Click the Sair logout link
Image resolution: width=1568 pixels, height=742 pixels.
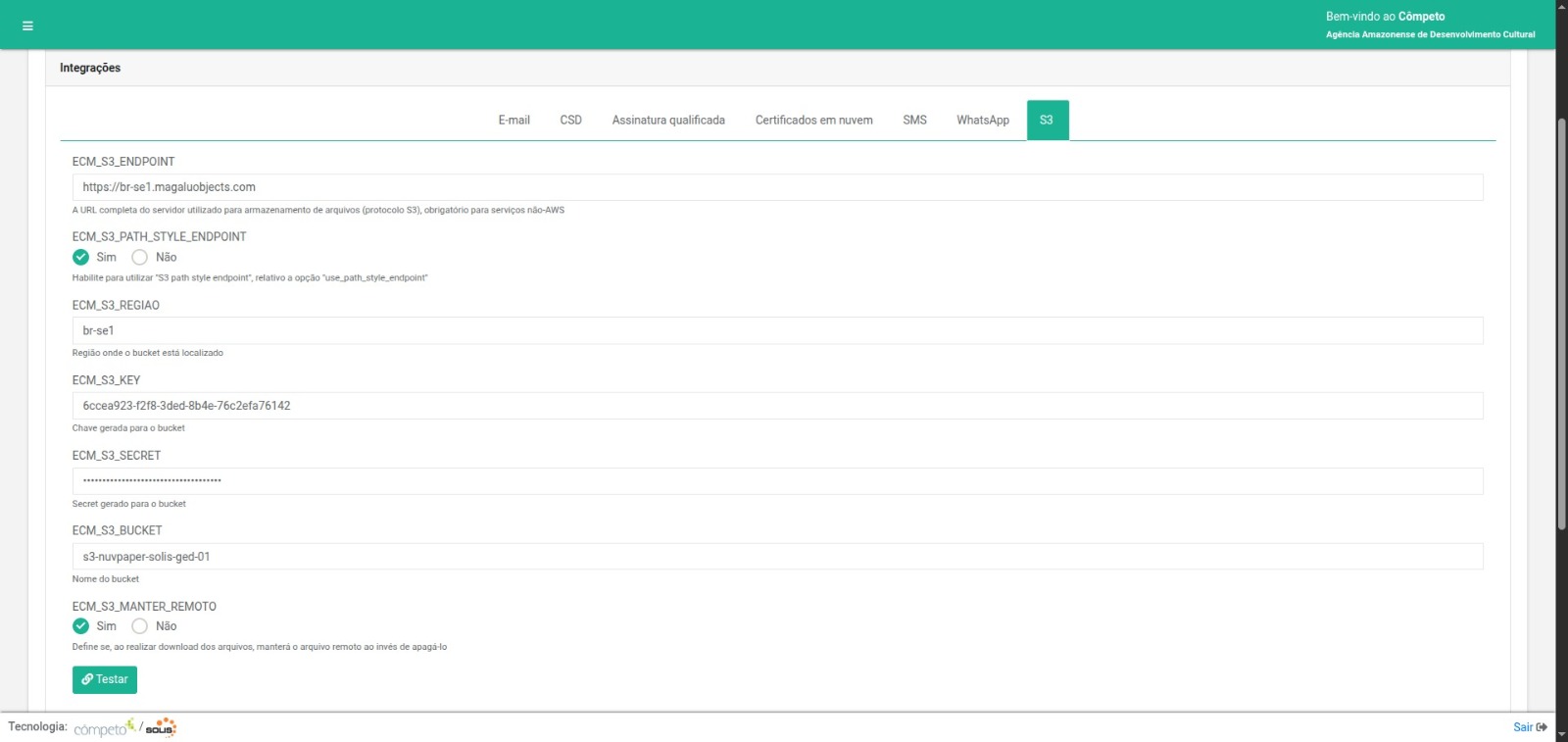tap(1529, 727)
